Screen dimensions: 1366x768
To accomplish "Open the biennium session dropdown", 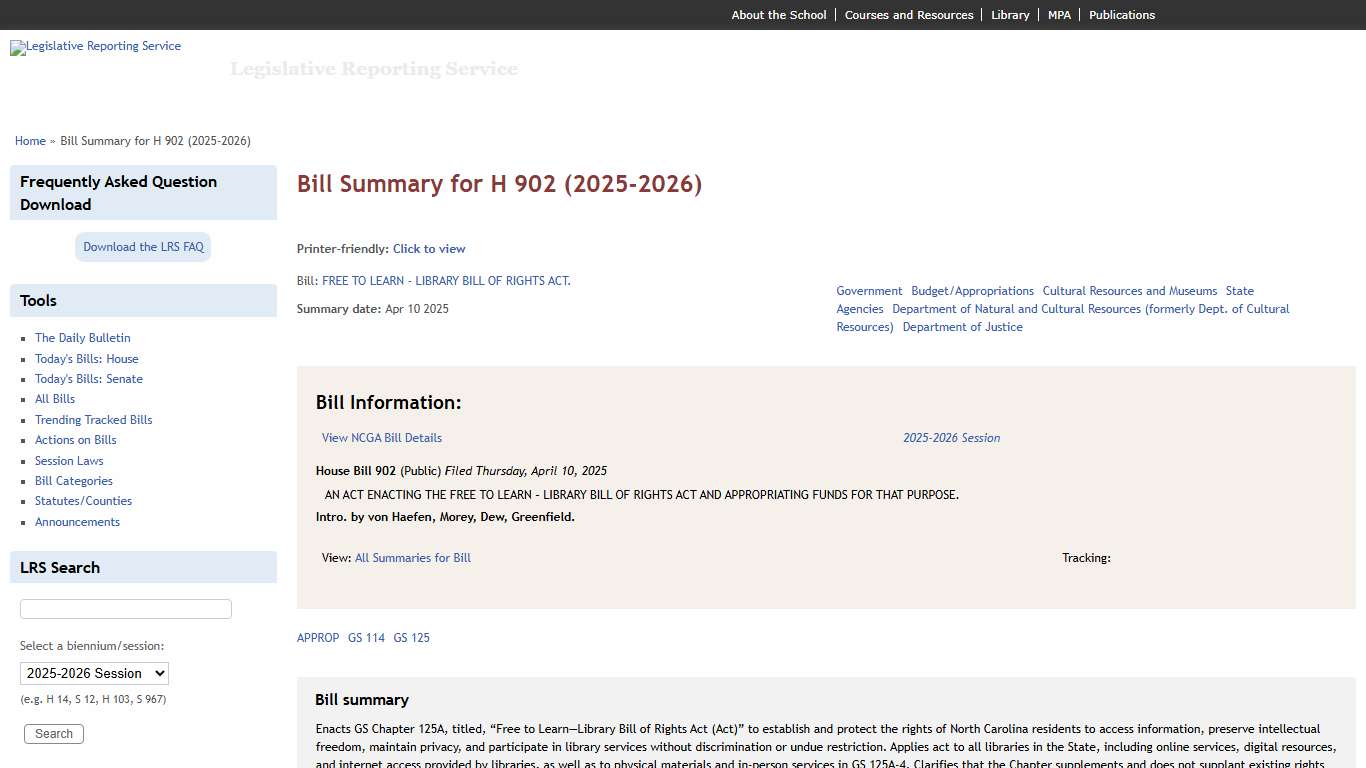I will [x=94, y=673].
